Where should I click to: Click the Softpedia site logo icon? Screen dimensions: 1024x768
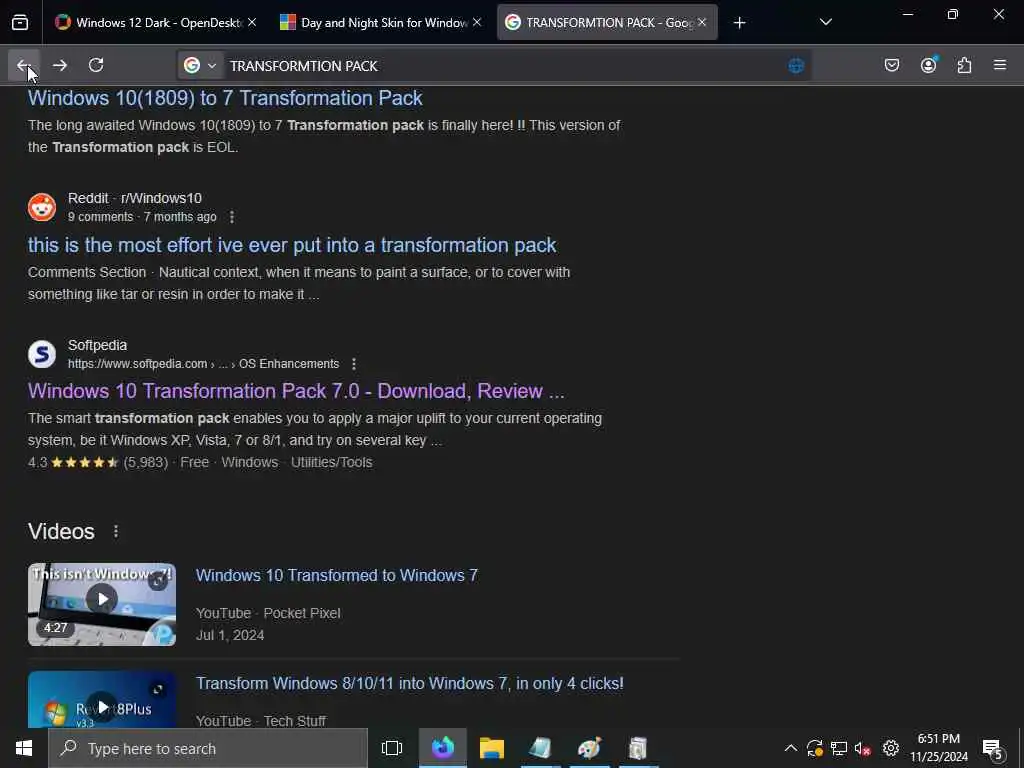pyautogui.click(x=42, y=354)
